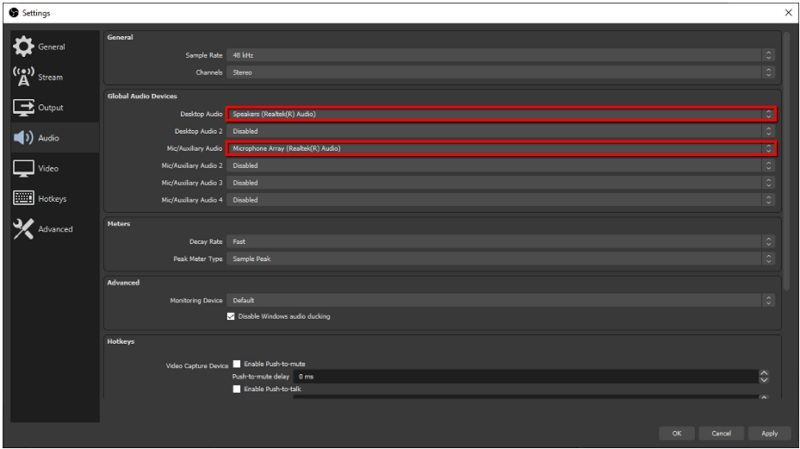
Task: Switch to the Stream tab label
Action: 51,78
